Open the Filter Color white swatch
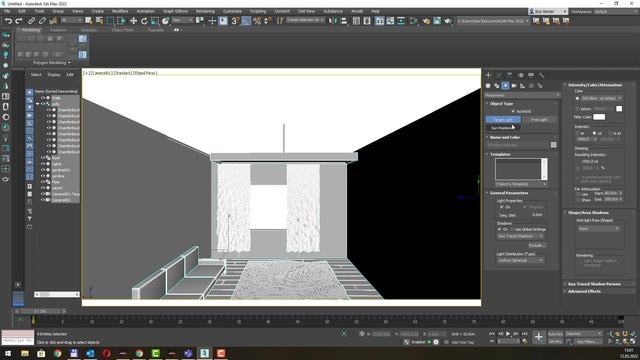This screenshot has width=640, height=360. [x=599, y=117]
